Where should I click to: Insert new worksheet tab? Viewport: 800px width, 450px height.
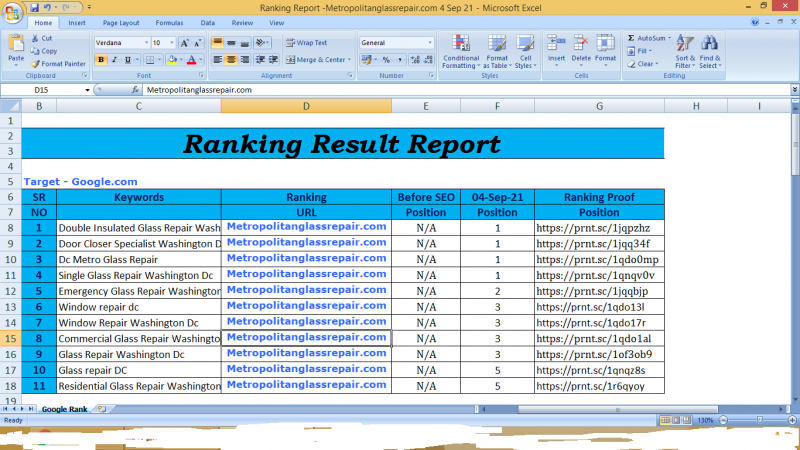click(x=102, y=409)
